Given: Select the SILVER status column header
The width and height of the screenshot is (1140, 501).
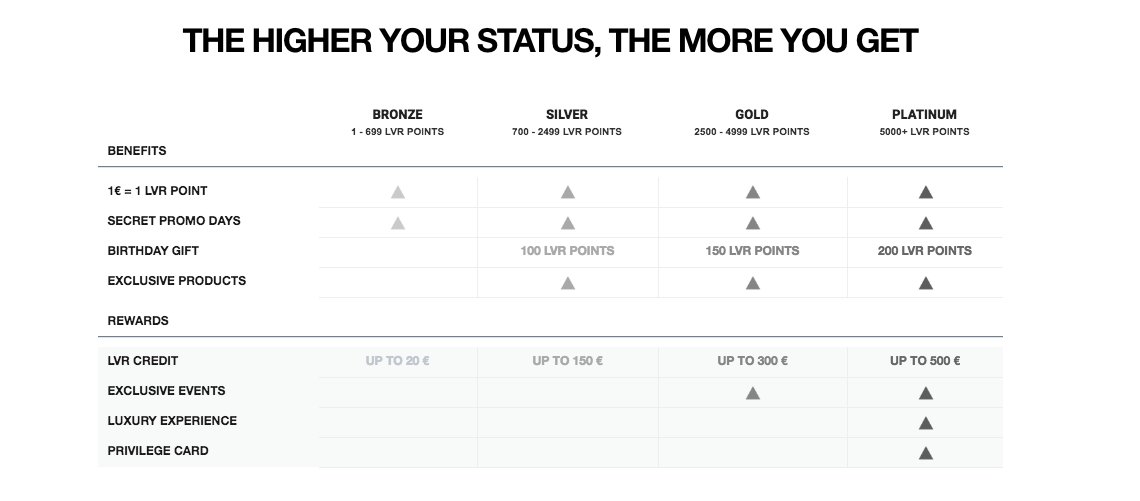Looking at the screenshot, I should (x=567, y=114).
